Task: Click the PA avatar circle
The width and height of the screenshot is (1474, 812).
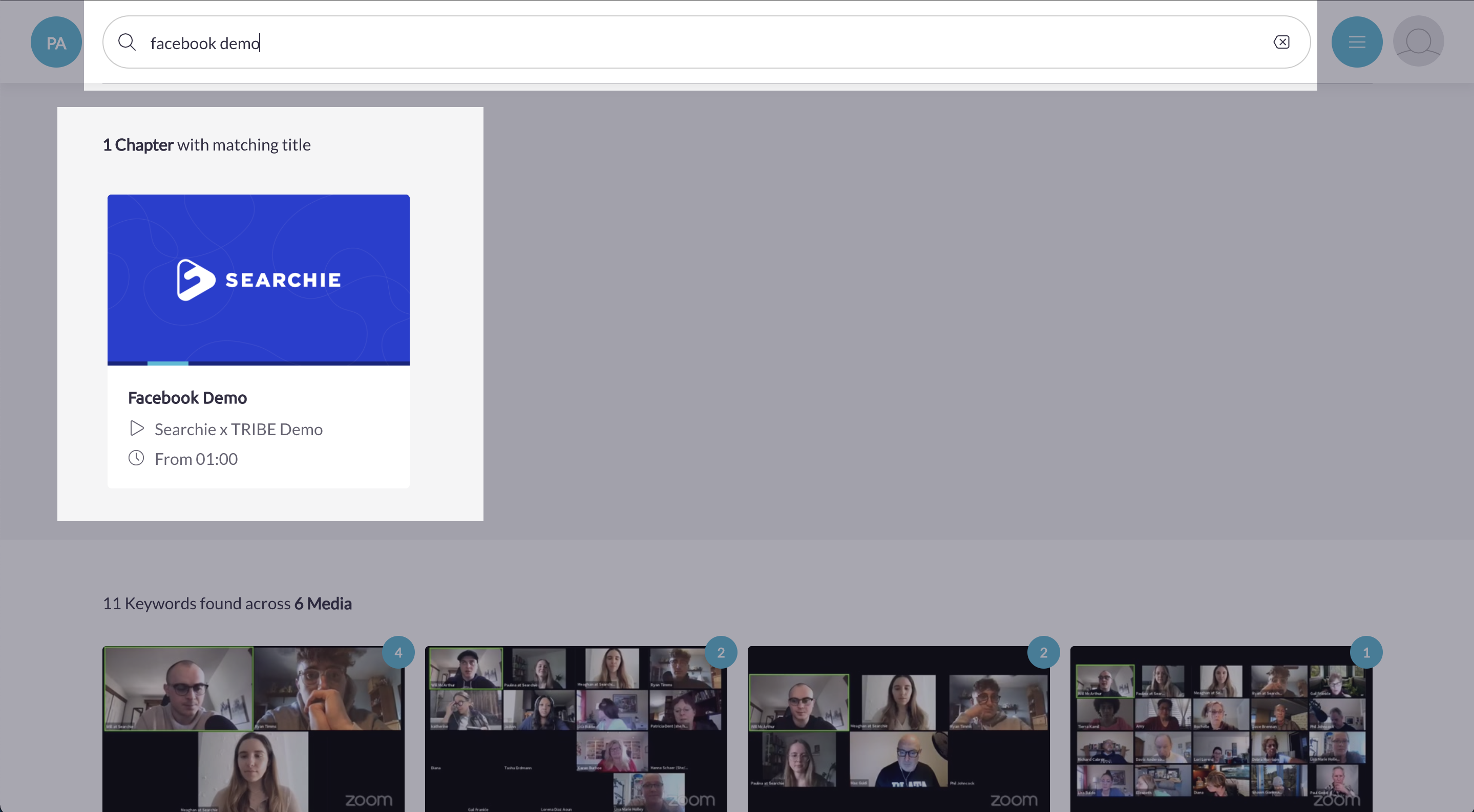Action: coord(56,42)
